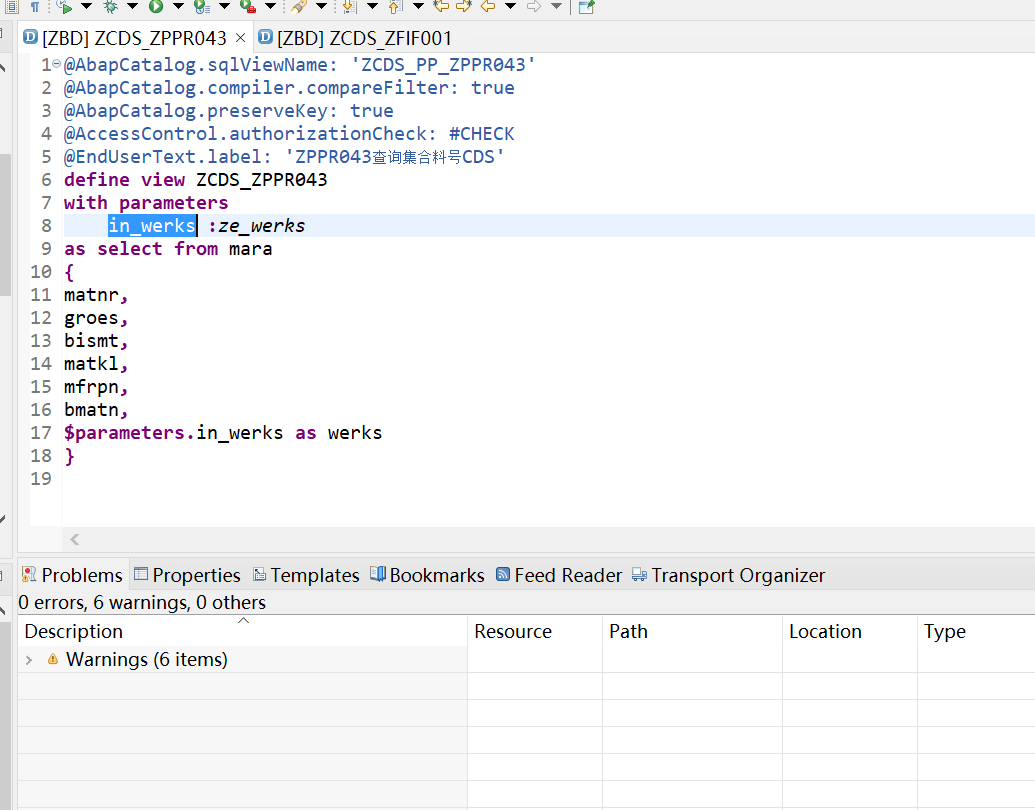Sort by the Description column header
Image resolution: width=1035 pixels, height=810 pixels.
tap(242, 631)
